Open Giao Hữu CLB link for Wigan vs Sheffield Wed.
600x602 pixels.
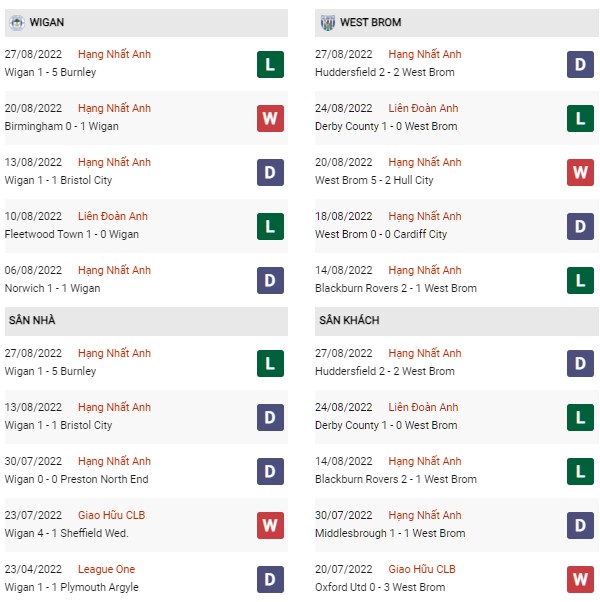click(x=111, y=515)
